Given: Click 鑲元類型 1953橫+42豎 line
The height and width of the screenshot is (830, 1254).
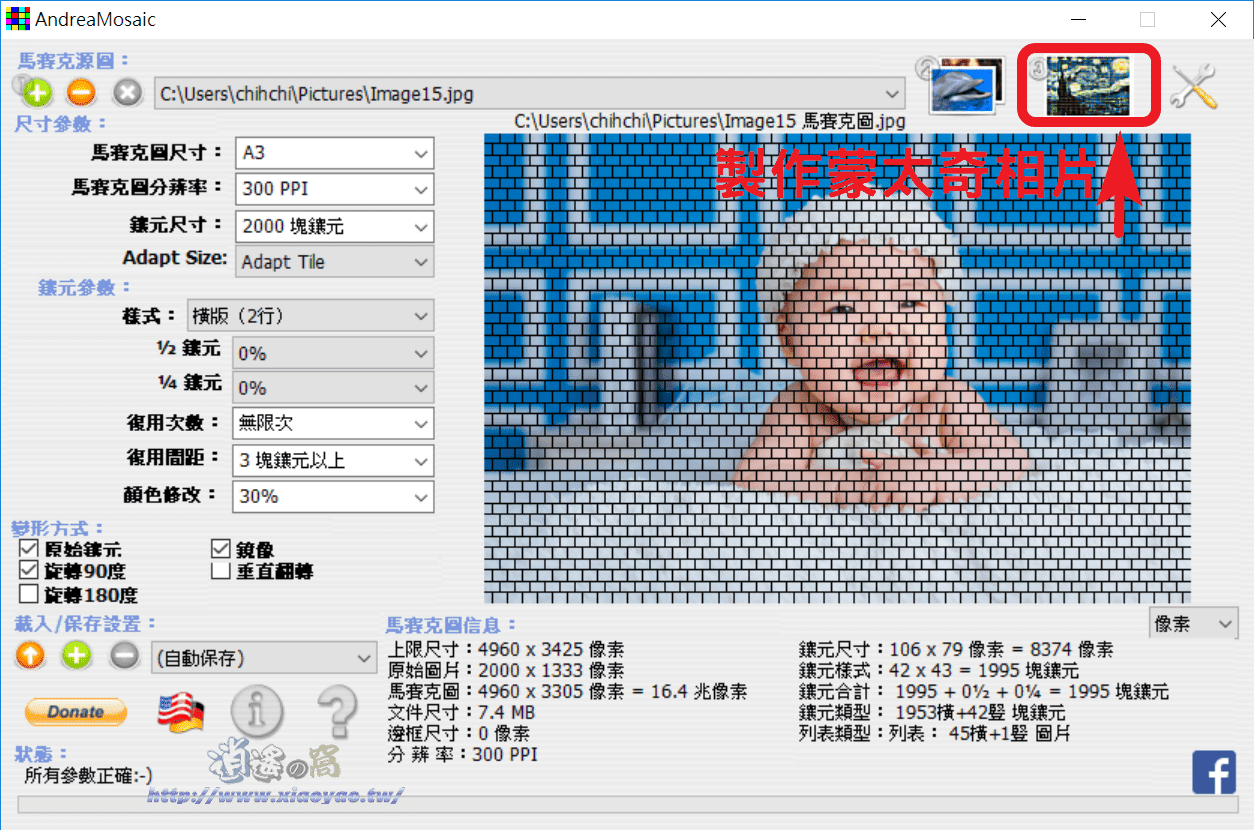Looking at the screenshot, I should [932, 712].
